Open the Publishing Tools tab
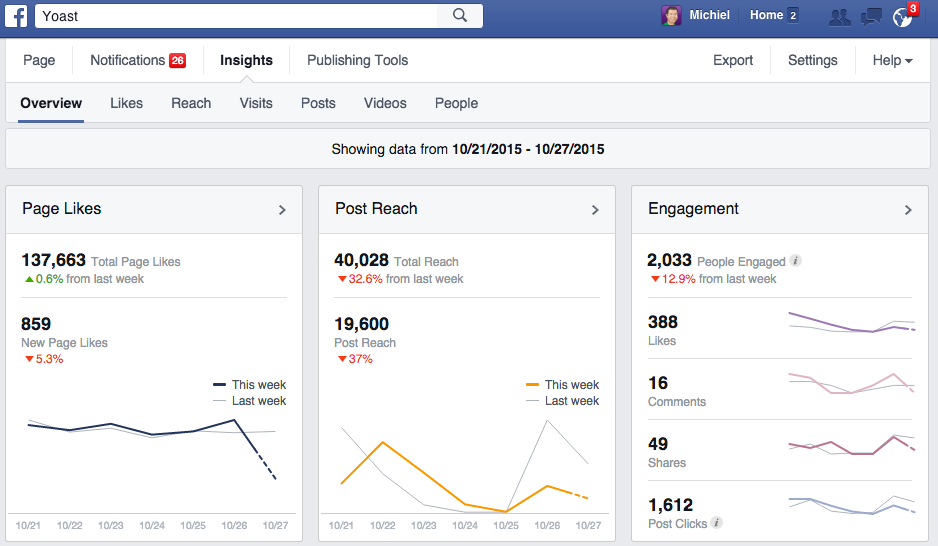 coord(357,60)
